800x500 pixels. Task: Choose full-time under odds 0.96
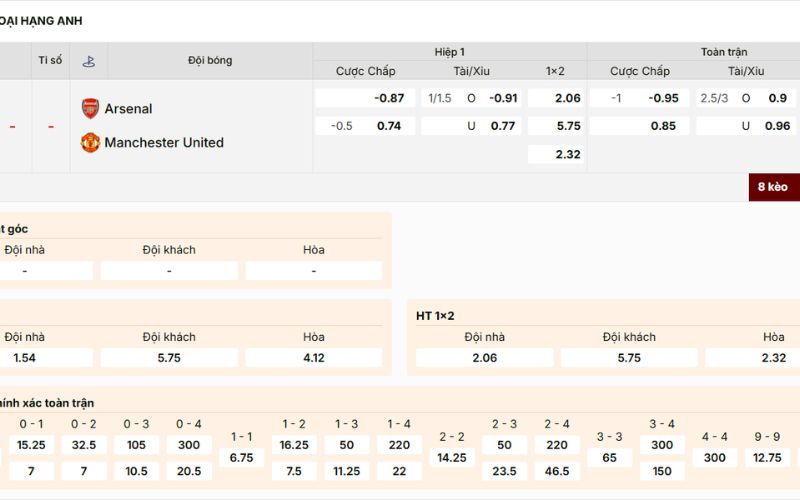tap(746, 126)
